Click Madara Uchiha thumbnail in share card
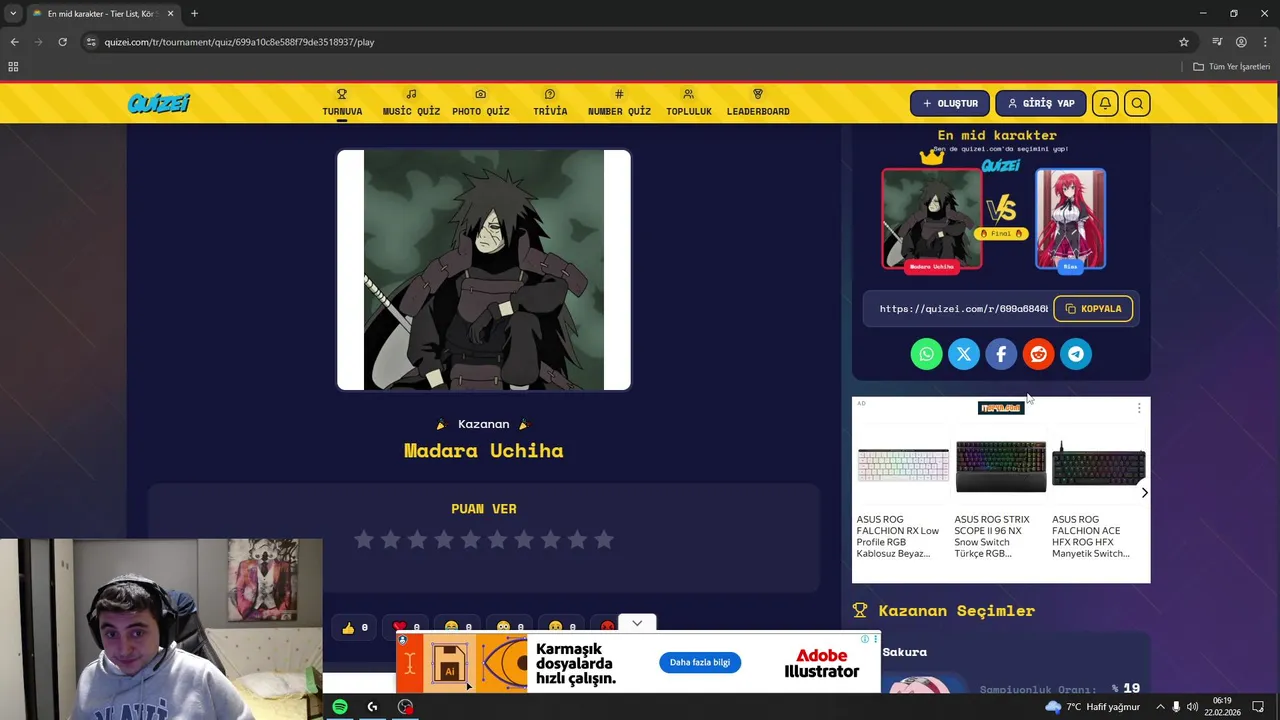Viewport: 1280px width, 720px height. click(932, 219)
